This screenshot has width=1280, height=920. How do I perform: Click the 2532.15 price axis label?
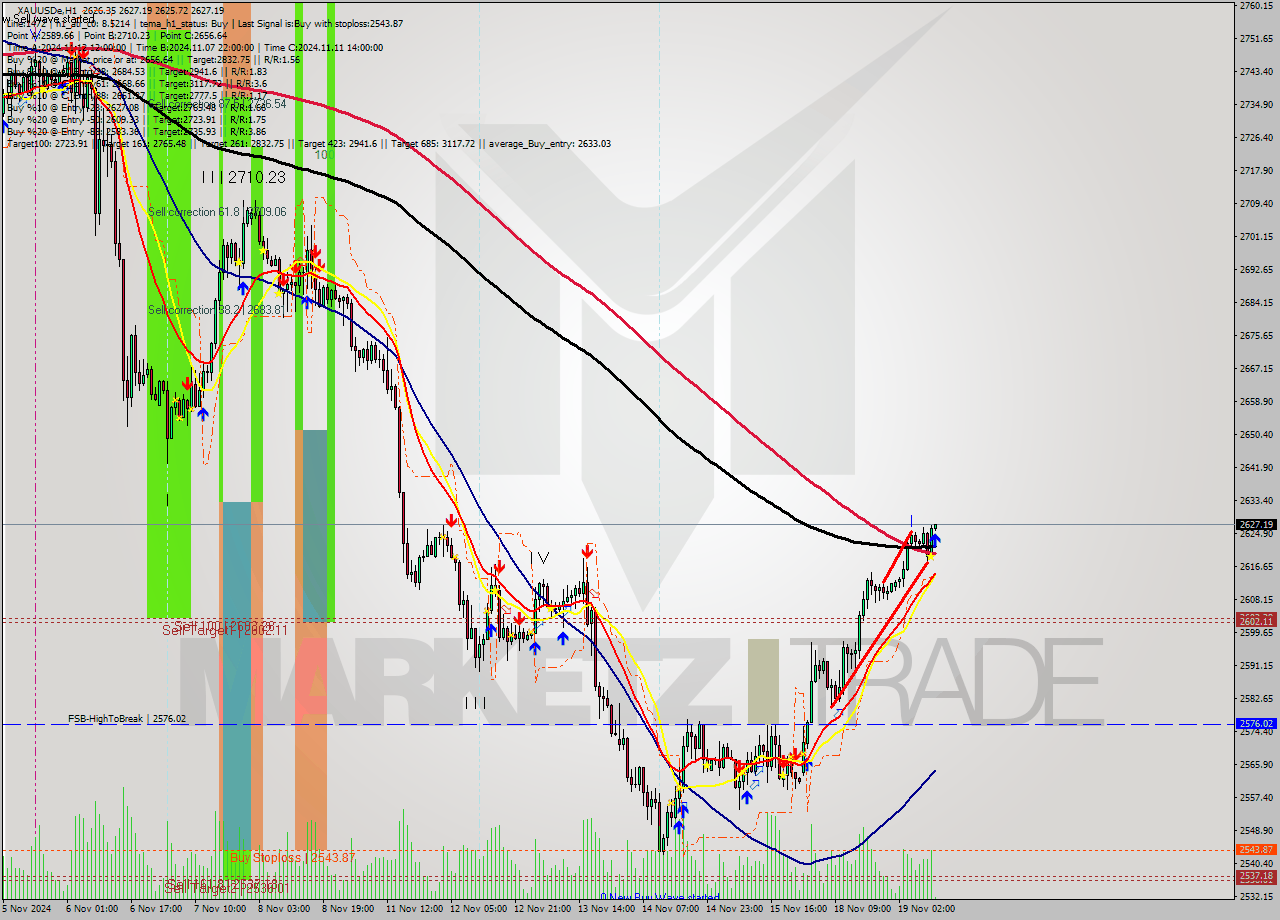tap(1256, 897)
